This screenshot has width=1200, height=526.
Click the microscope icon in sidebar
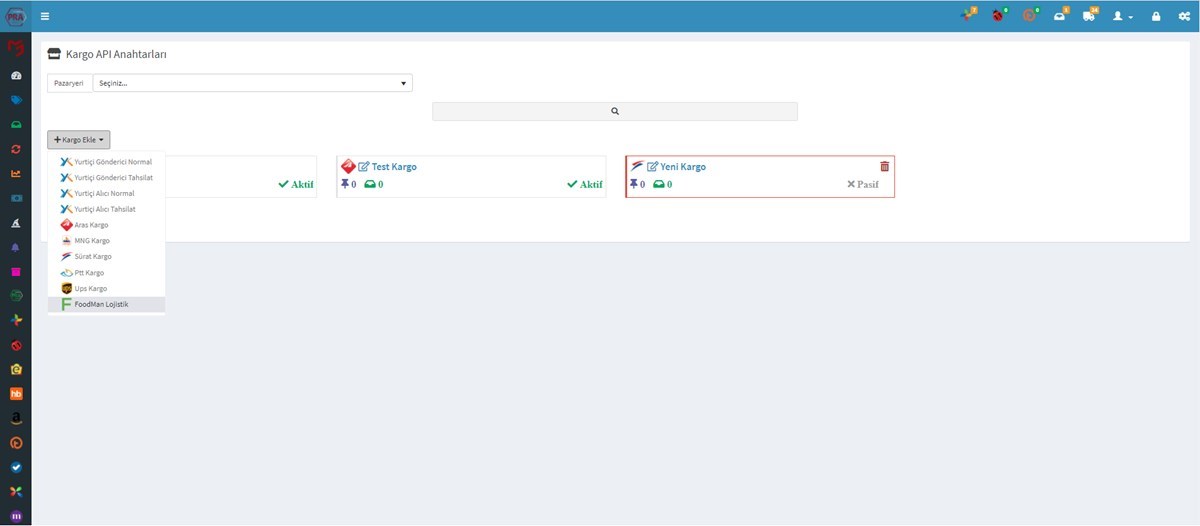pos(16,223)
